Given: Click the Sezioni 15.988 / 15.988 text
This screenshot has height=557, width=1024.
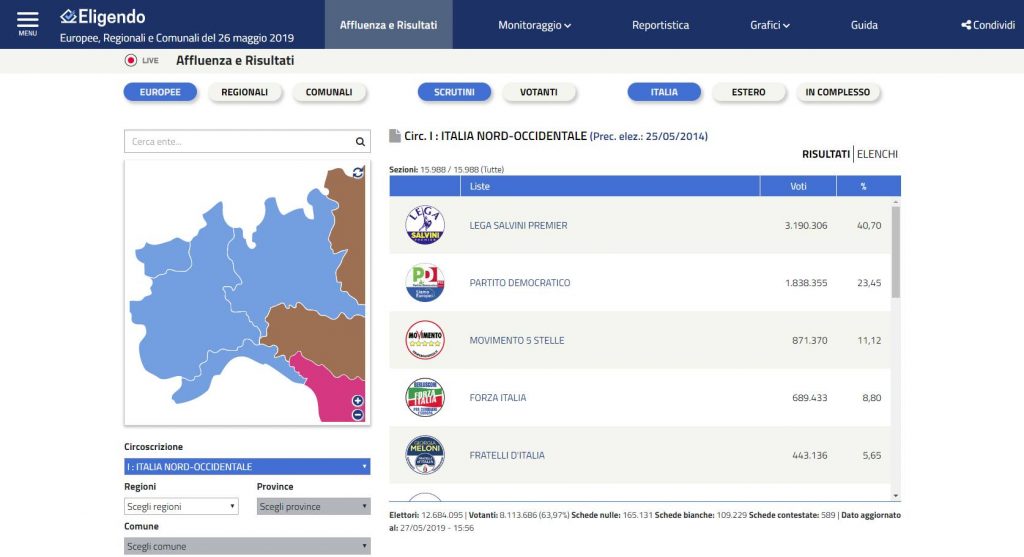Looking at the screenshot, I should coord(447,170).
